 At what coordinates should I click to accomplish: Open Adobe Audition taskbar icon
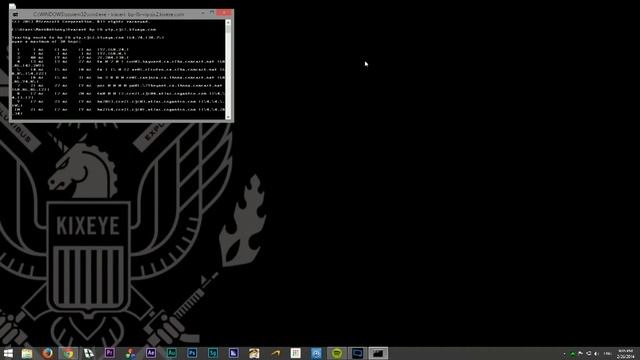(x=171, y=353)
